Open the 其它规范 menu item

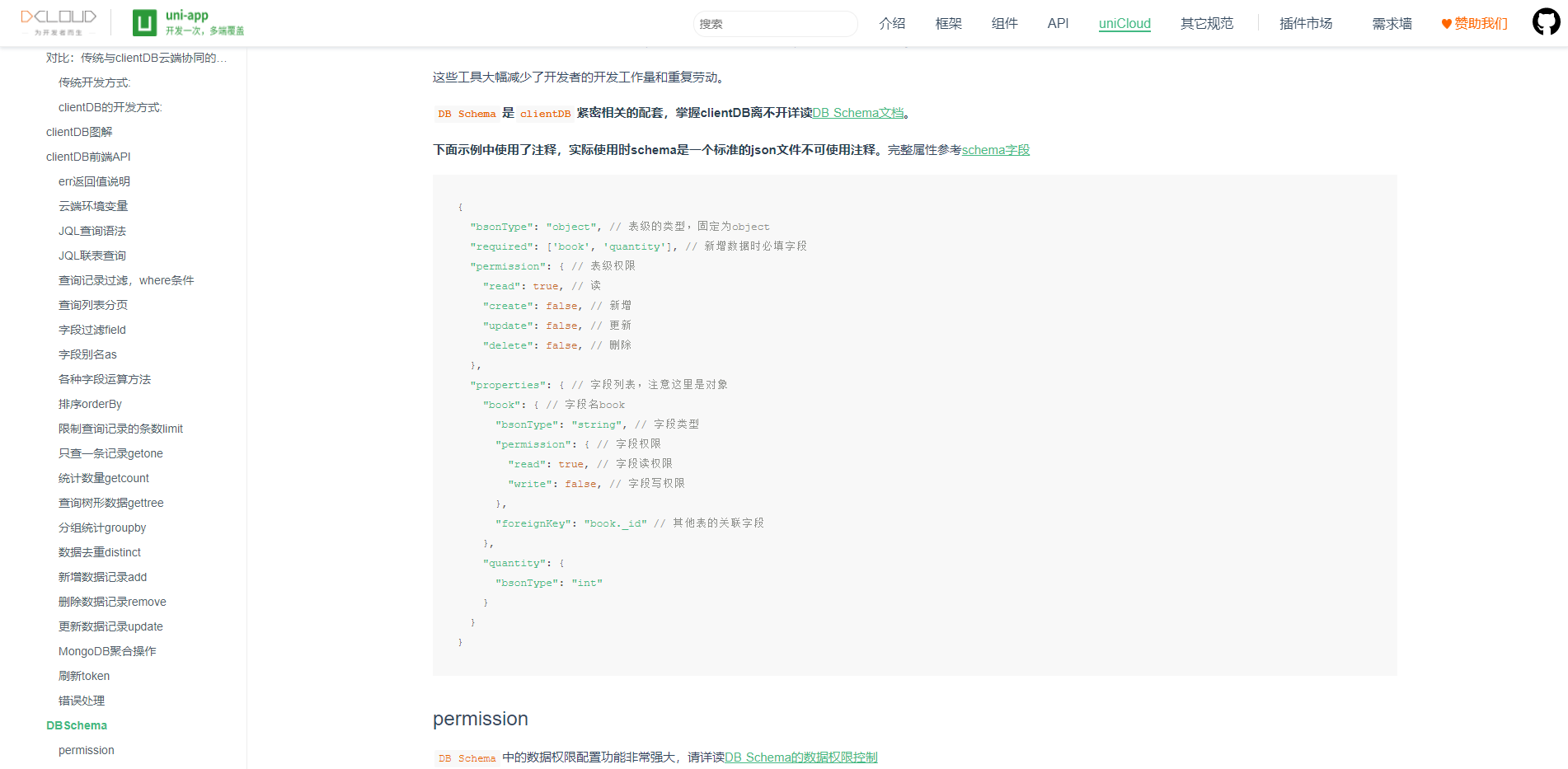[1207, 23]
